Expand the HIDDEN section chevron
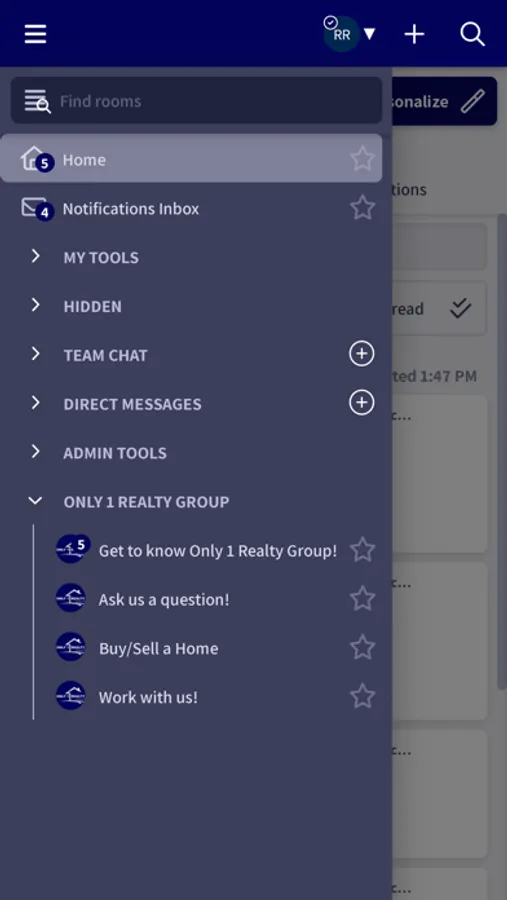The height and width of the screenshot is (900, 507). tap(36, 305)
